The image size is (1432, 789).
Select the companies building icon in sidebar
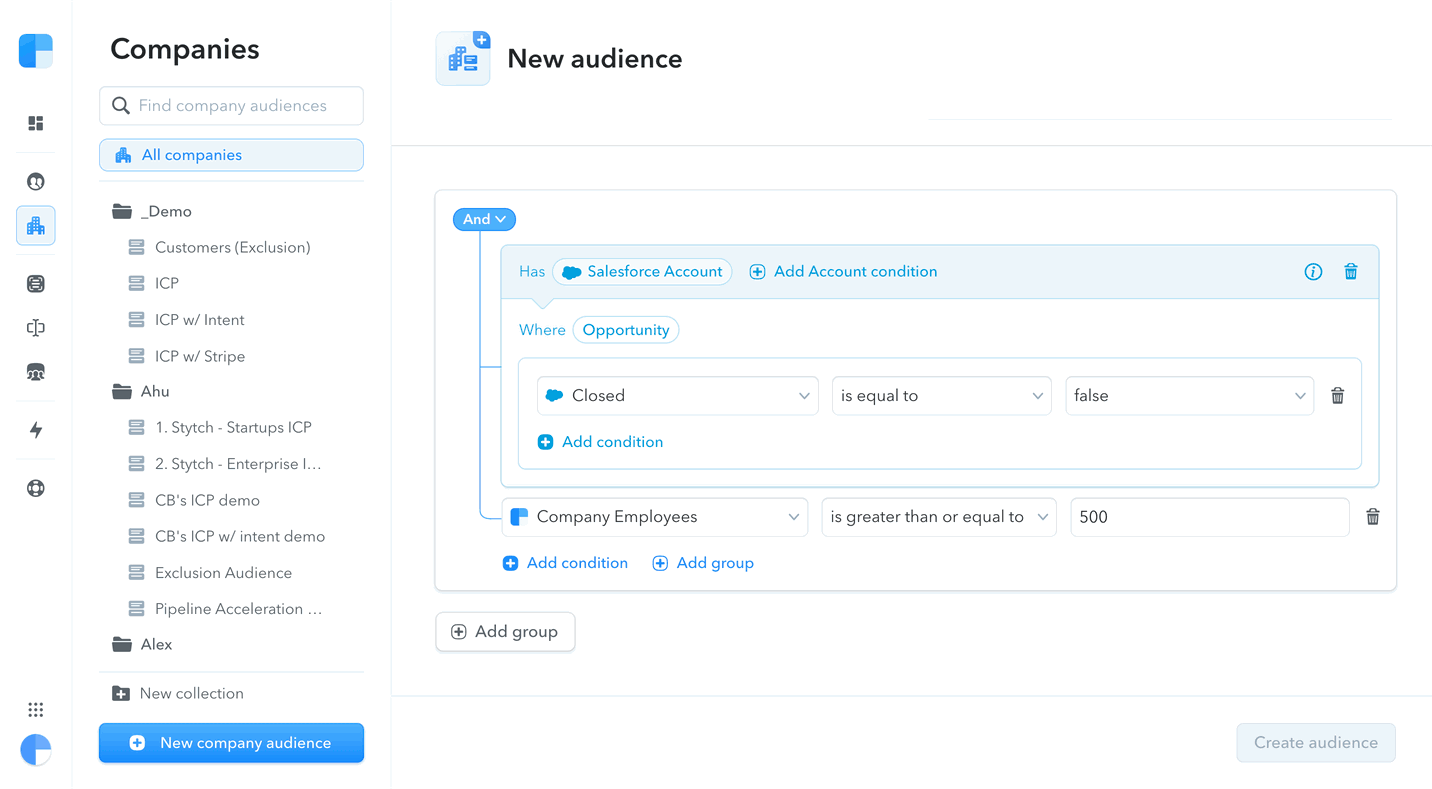click(36, 226)
